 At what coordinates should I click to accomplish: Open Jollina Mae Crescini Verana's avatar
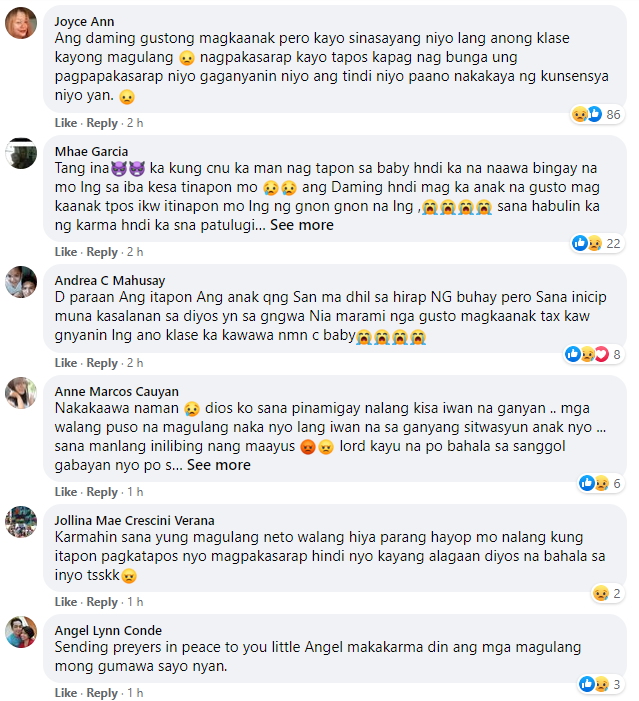tap(21, 522)
